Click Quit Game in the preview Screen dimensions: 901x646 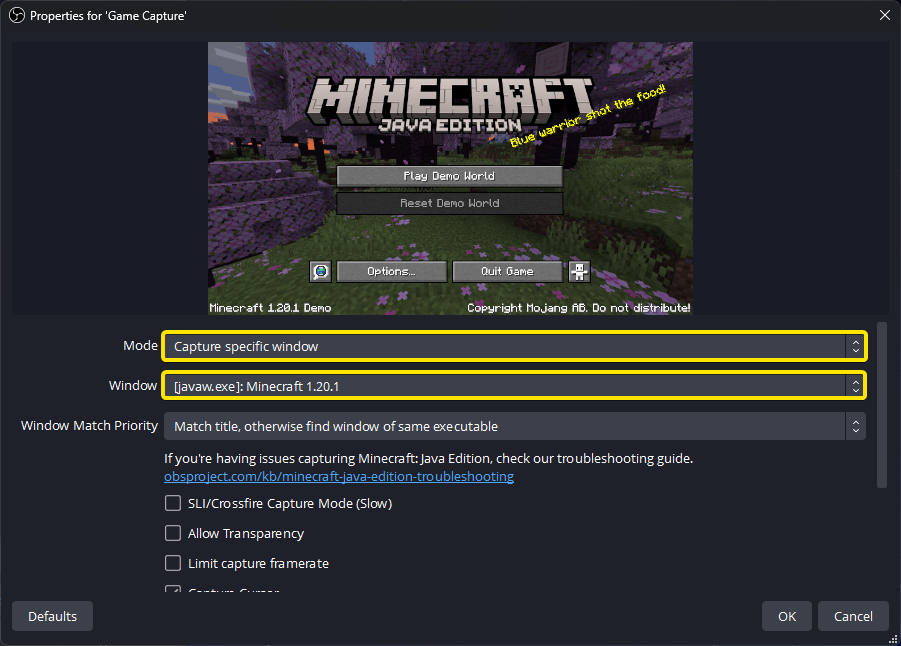tap(507, 271)
